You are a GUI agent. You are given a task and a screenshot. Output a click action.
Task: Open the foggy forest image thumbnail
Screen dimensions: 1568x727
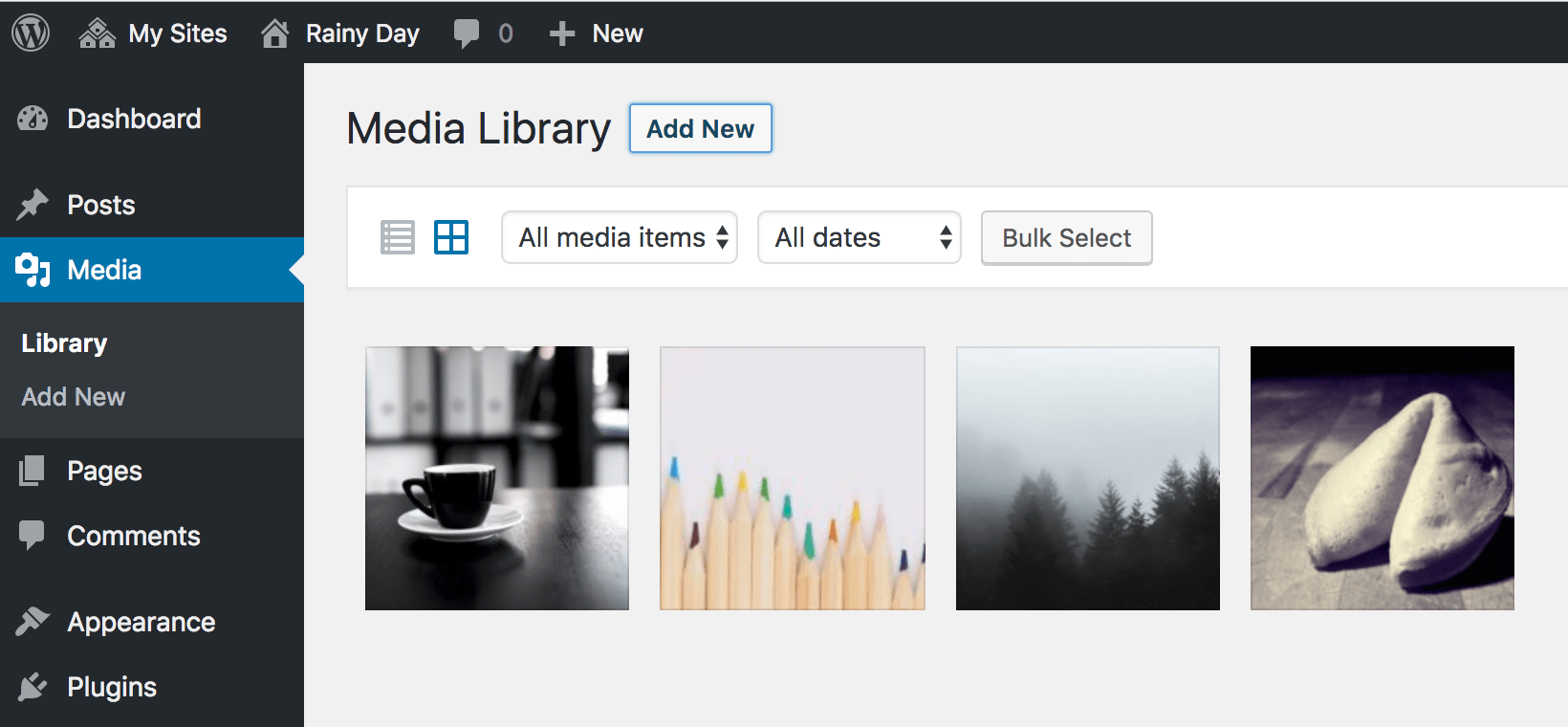tap(1088, 478)
